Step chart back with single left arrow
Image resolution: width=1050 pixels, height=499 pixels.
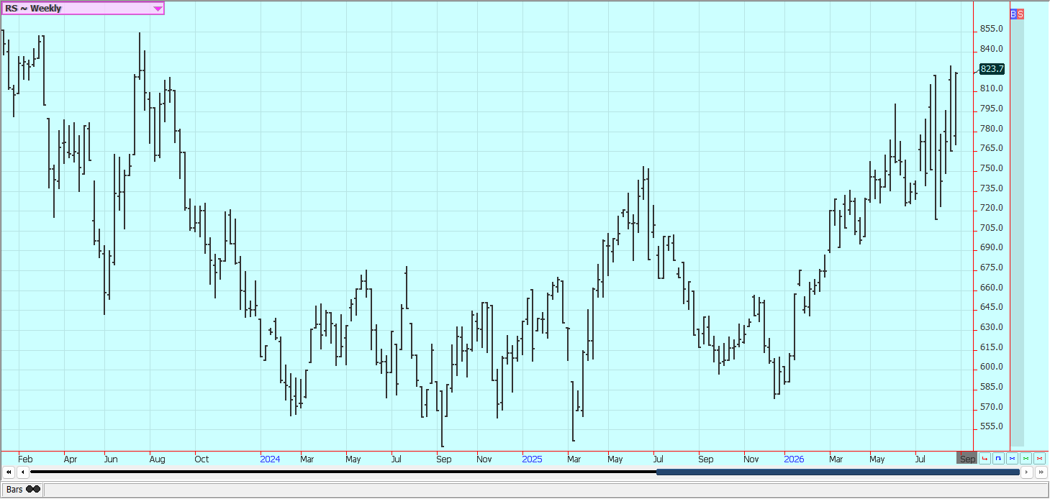pyautogui.click(x=23, y=472)
